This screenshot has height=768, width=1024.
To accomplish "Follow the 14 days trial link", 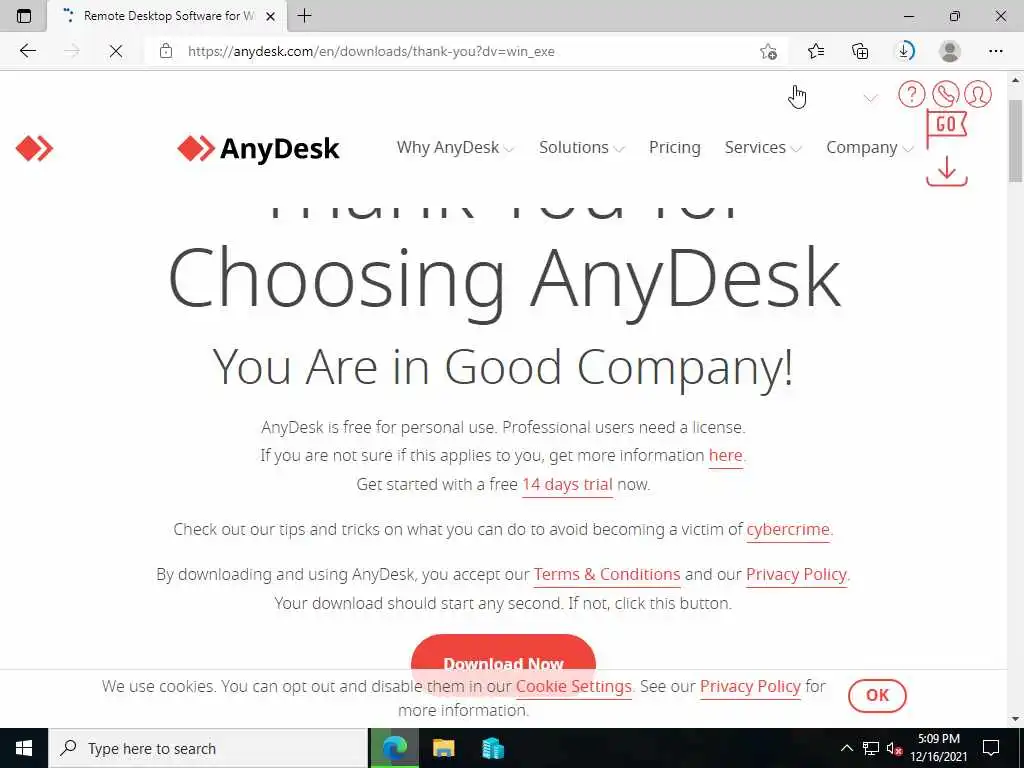I will tap(567, 485).
